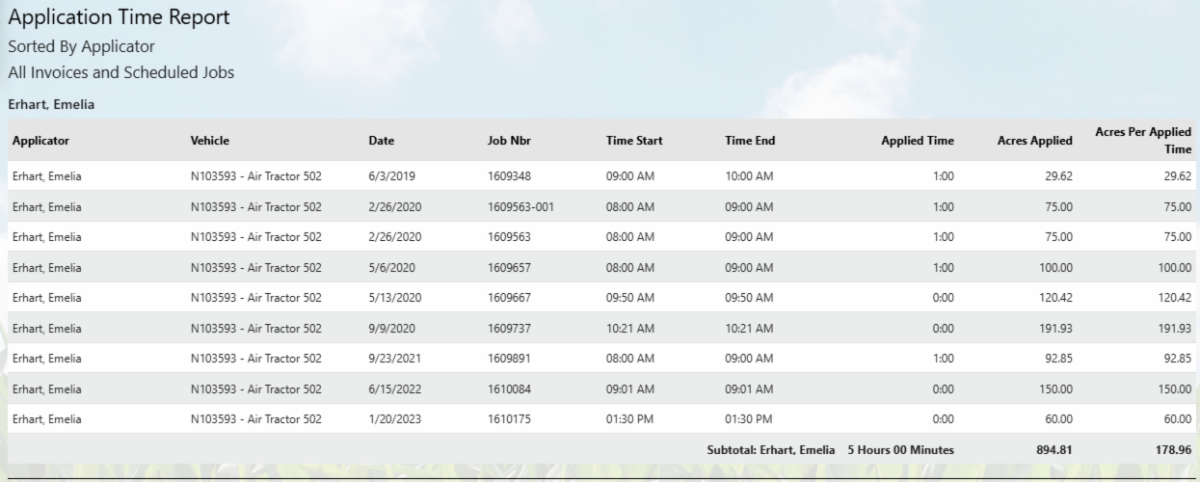Select job number 1609563-001
Screen dimensions: 1200x482
click(520, 206)
